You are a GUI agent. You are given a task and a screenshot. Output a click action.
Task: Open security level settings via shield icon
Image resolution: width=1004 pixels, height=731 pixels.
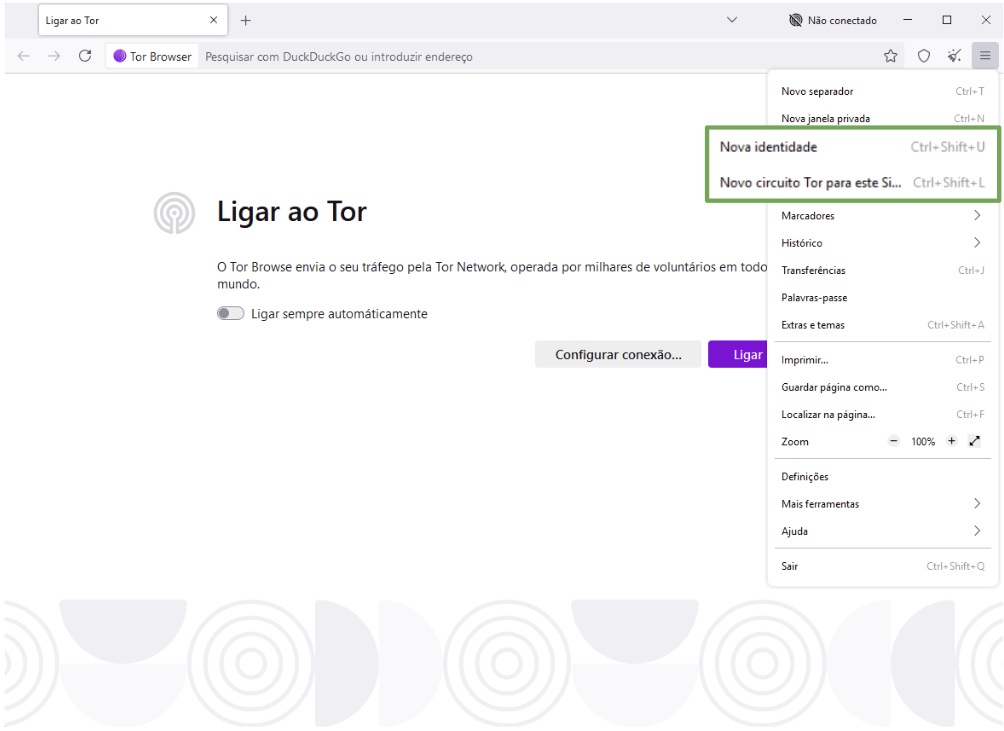pyautogui.click(x=923, y=56)
